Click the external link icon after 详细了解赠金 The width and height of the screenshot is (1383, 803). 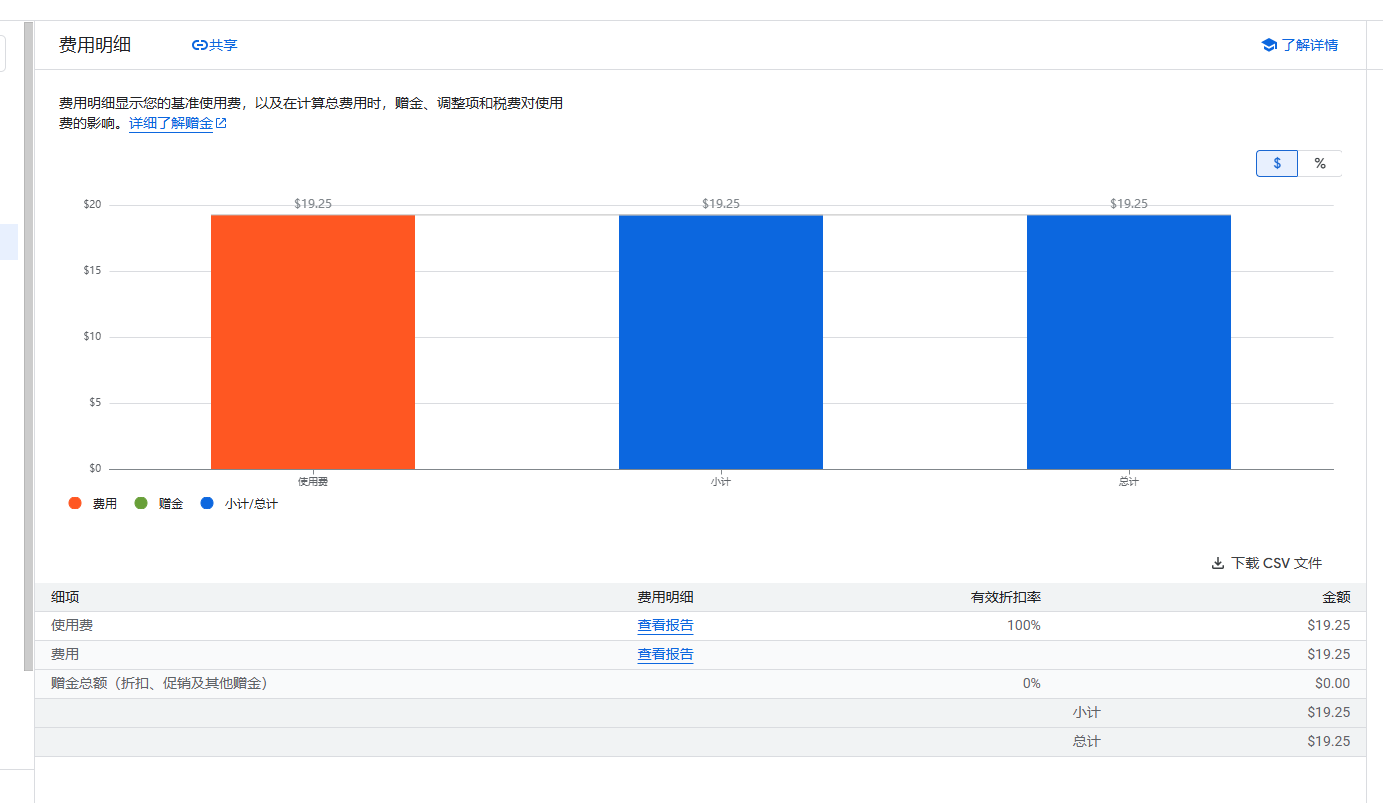click(x=222, y=124)
